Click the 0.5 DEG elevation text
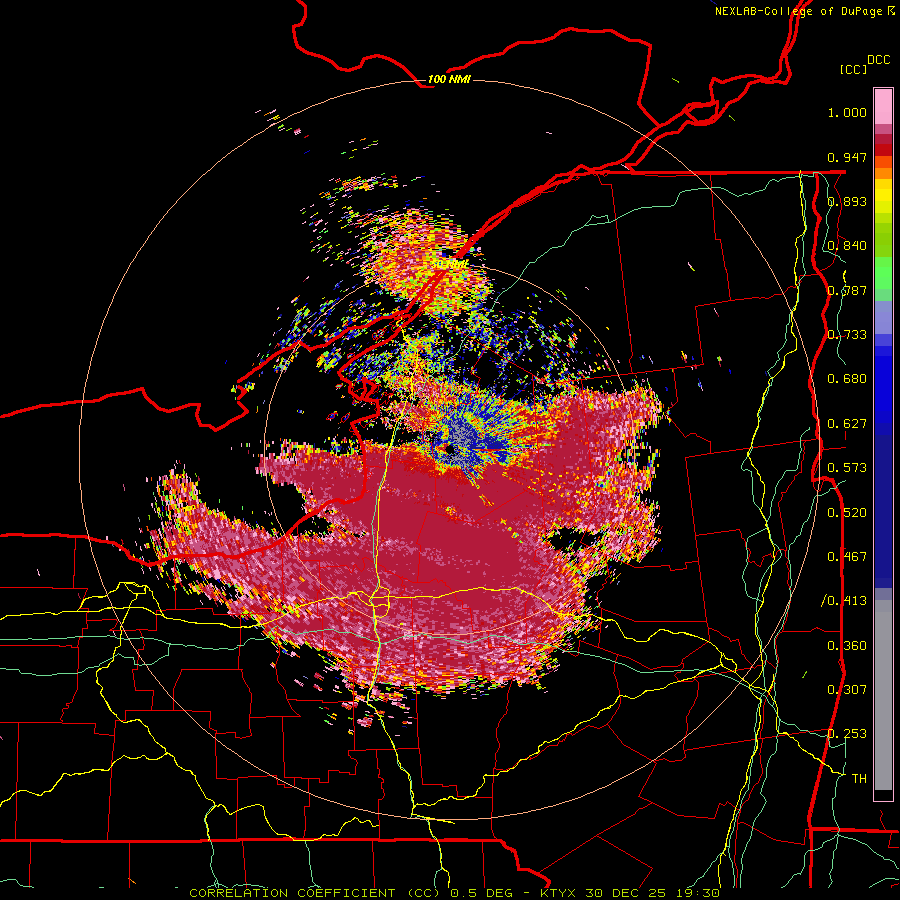This screenshot has height=900, width=900. pos(481,893)
